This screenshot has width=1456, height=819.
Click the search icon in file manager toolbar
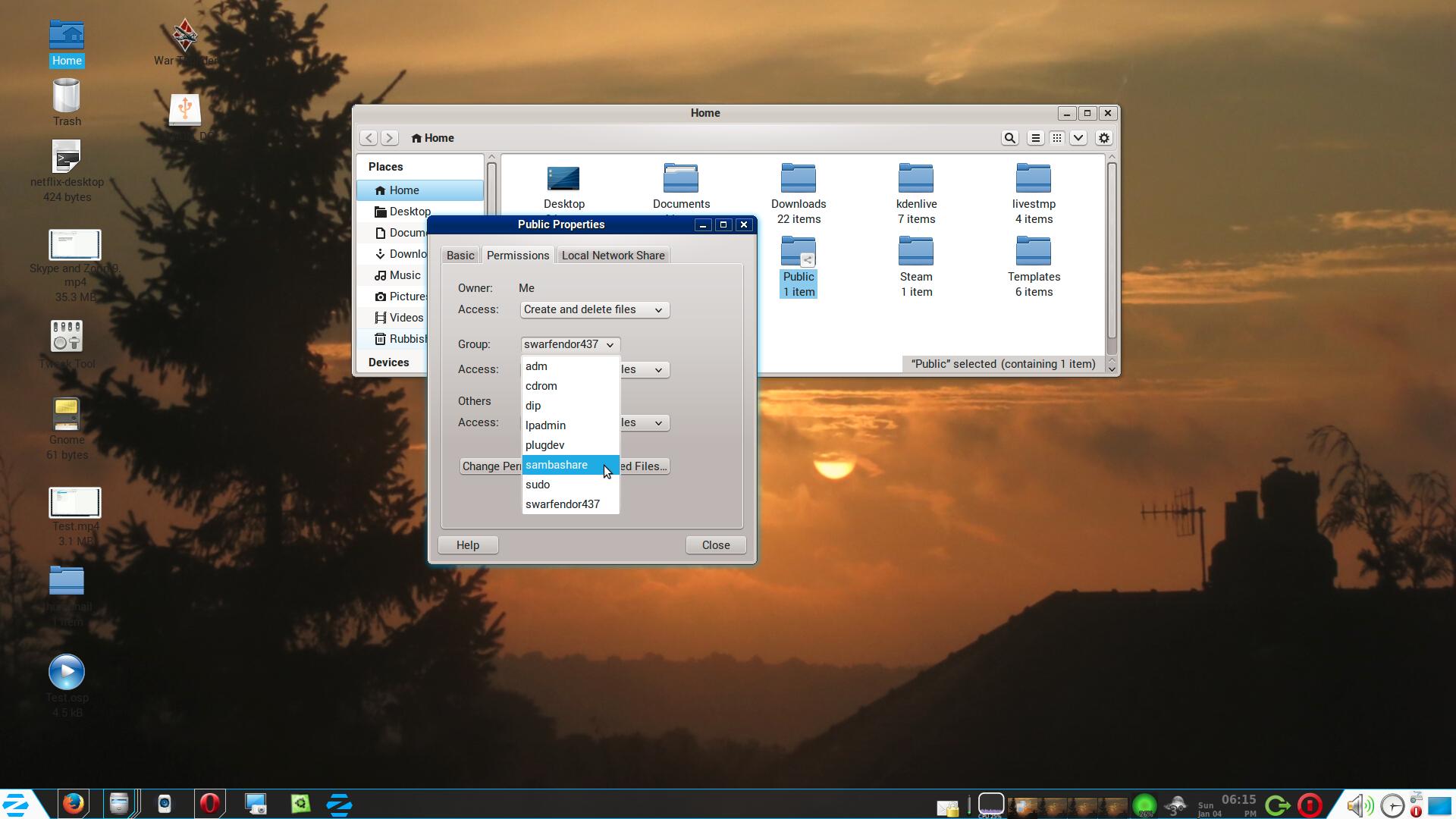pyautogui.click(x=1009, y=138)
